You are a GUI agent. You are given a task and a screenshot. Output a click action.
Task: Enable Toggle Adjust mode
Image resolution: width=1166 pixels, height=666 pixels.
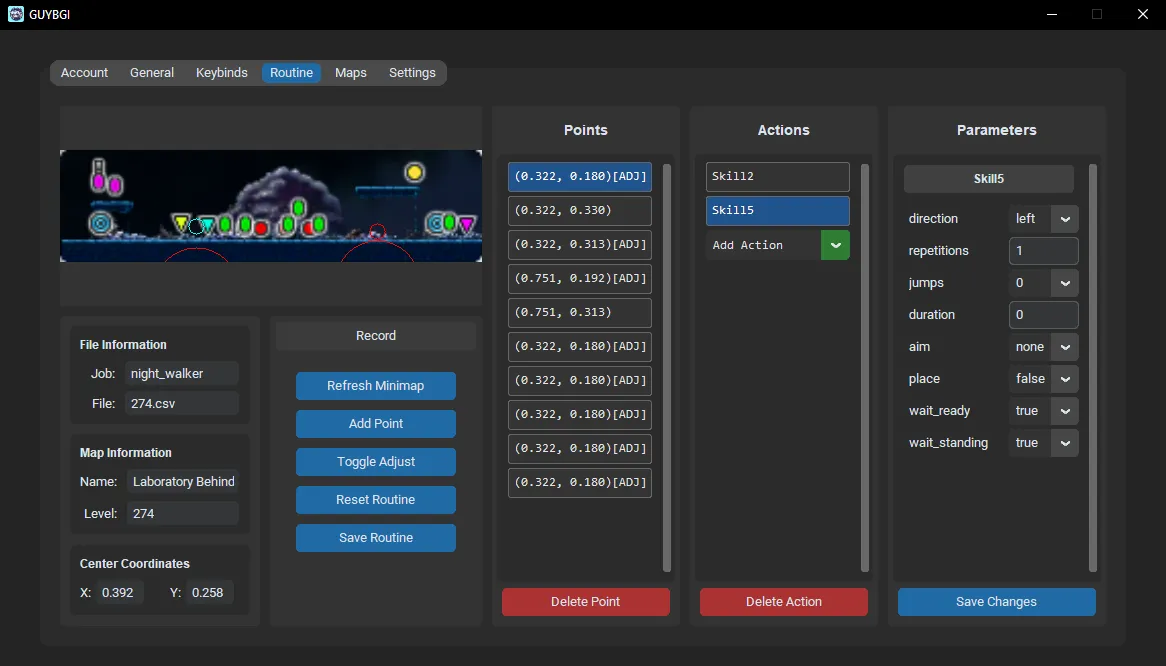coord(375,461)
